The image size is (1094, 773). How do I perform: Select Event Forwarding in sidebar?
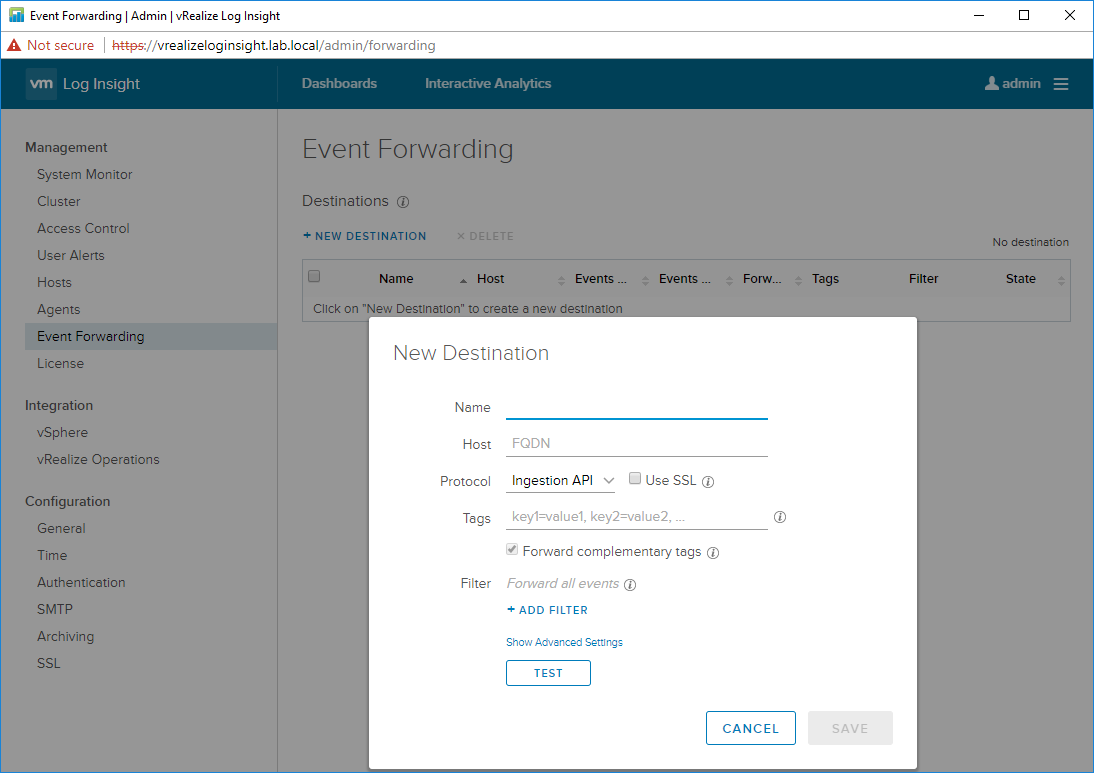151,336
